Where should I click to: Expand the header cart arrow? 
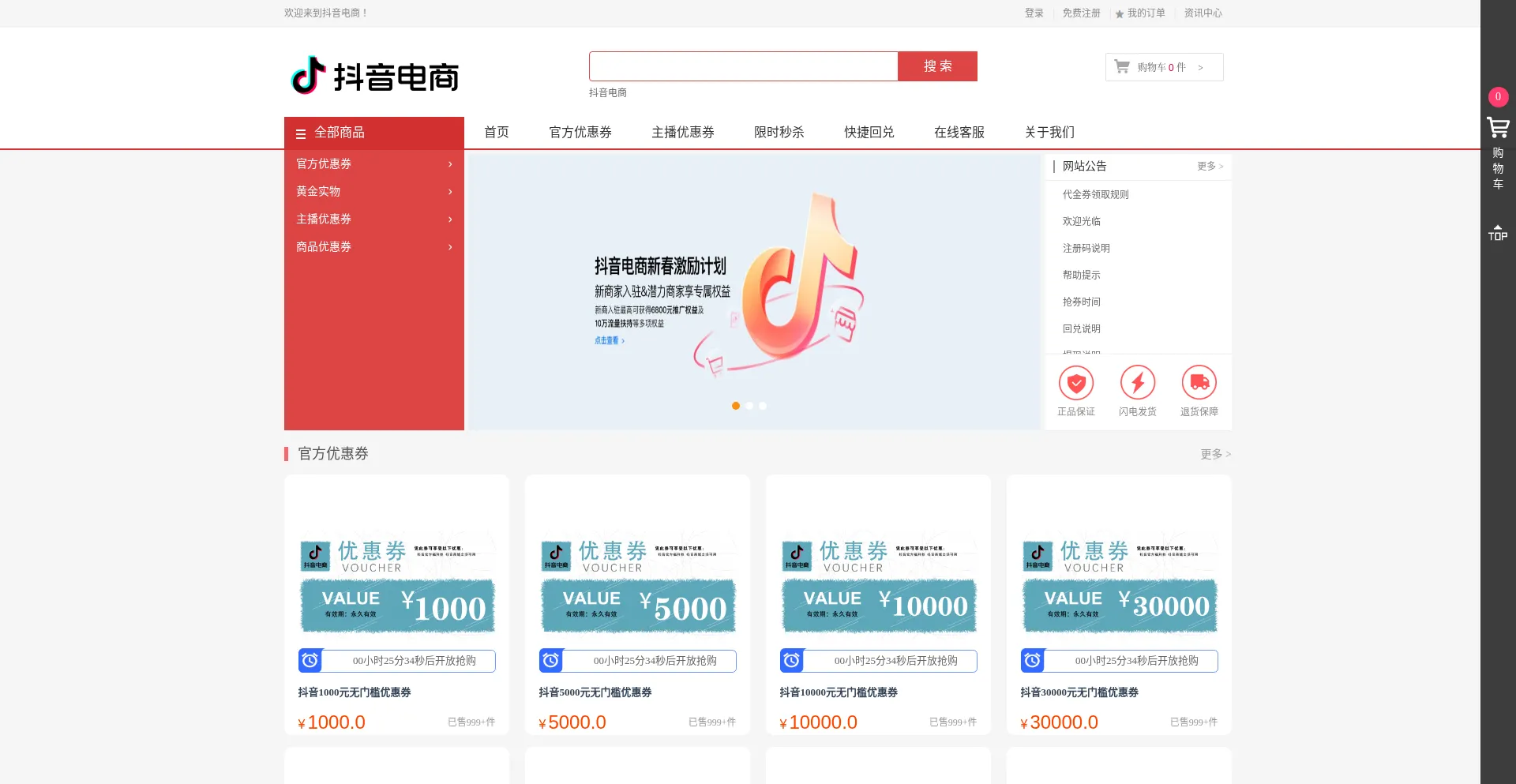tap(1200, 68)
